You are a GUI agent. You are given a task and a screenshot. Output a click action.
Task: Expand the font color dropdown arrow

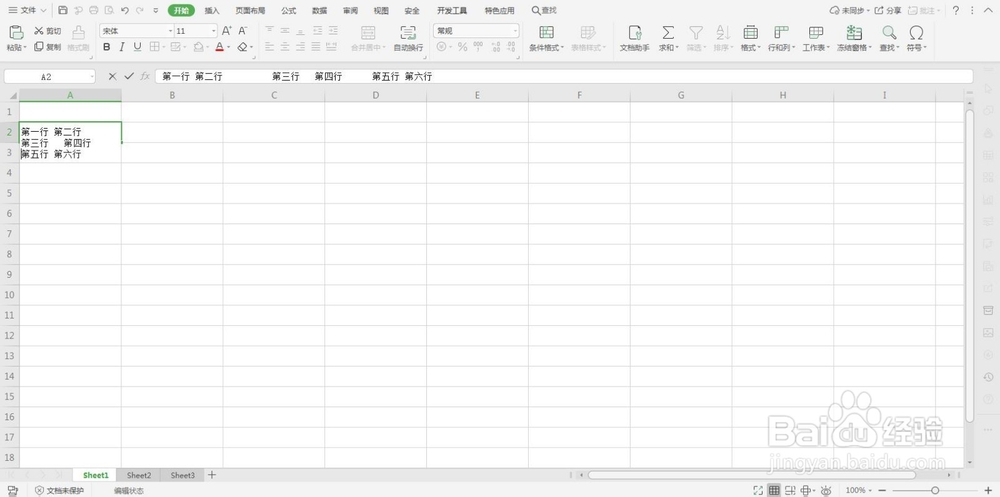pyautogui.click(x=228, y=47)
